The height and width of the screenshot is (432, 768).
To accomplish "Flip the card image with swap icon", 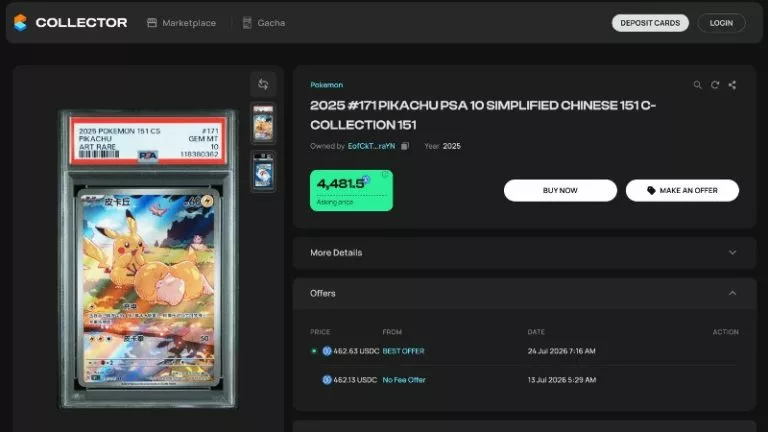I will coord(263,84).
